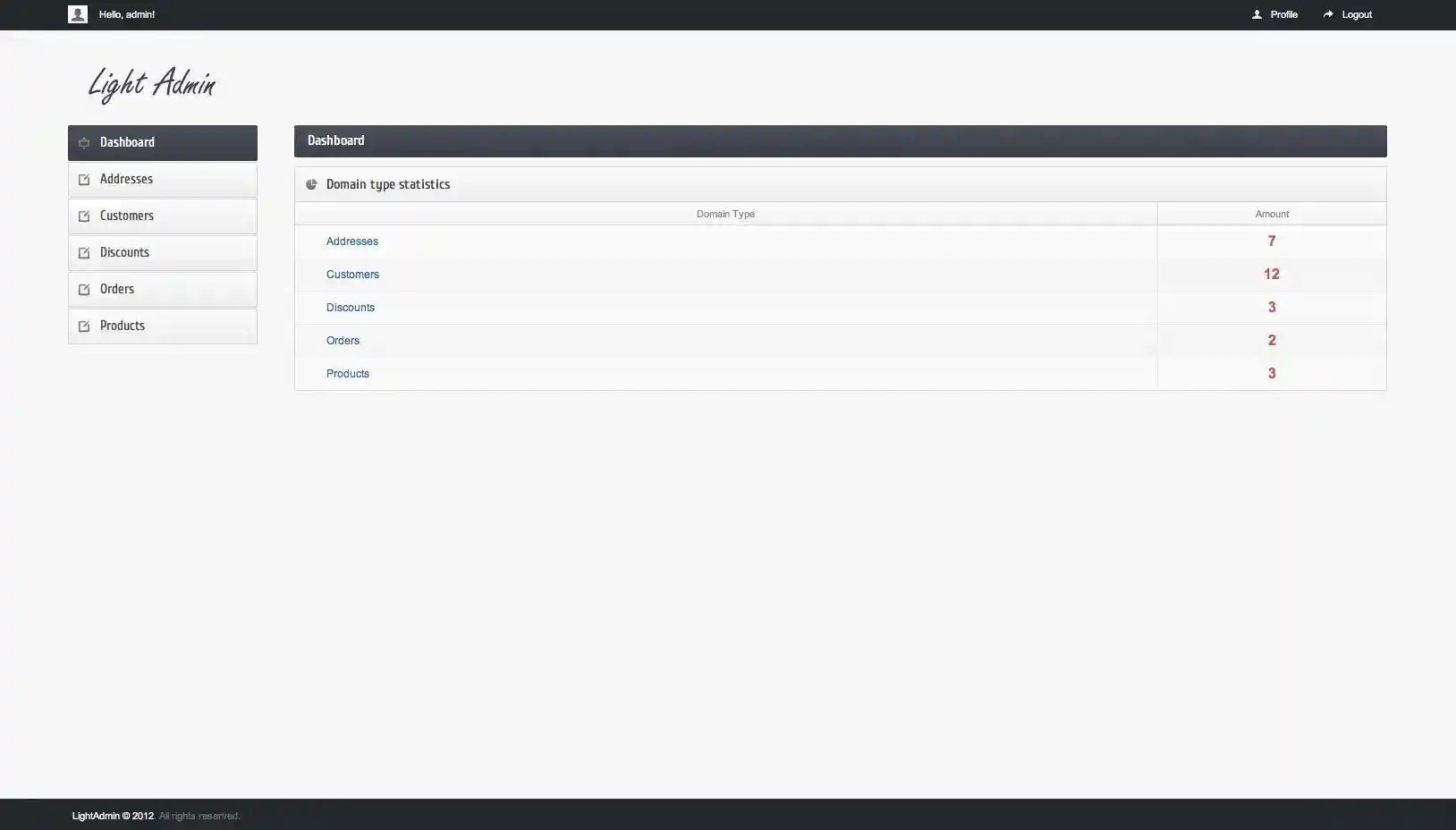Click the Amount column header

tap(1271, 214)
